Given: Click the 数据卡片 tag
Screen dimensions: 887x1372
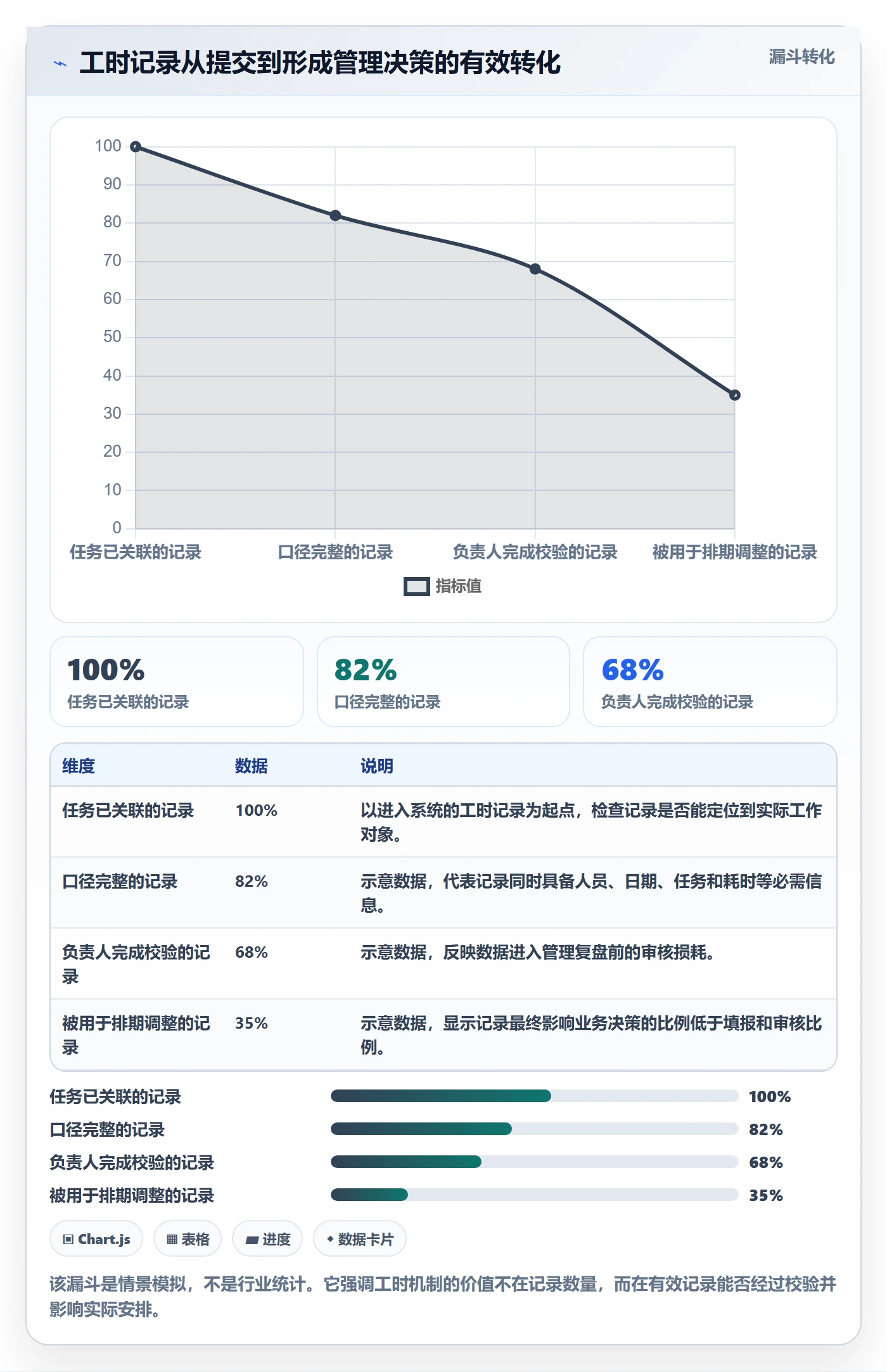Looking at the screenshot, I should tap(360, 1239).
